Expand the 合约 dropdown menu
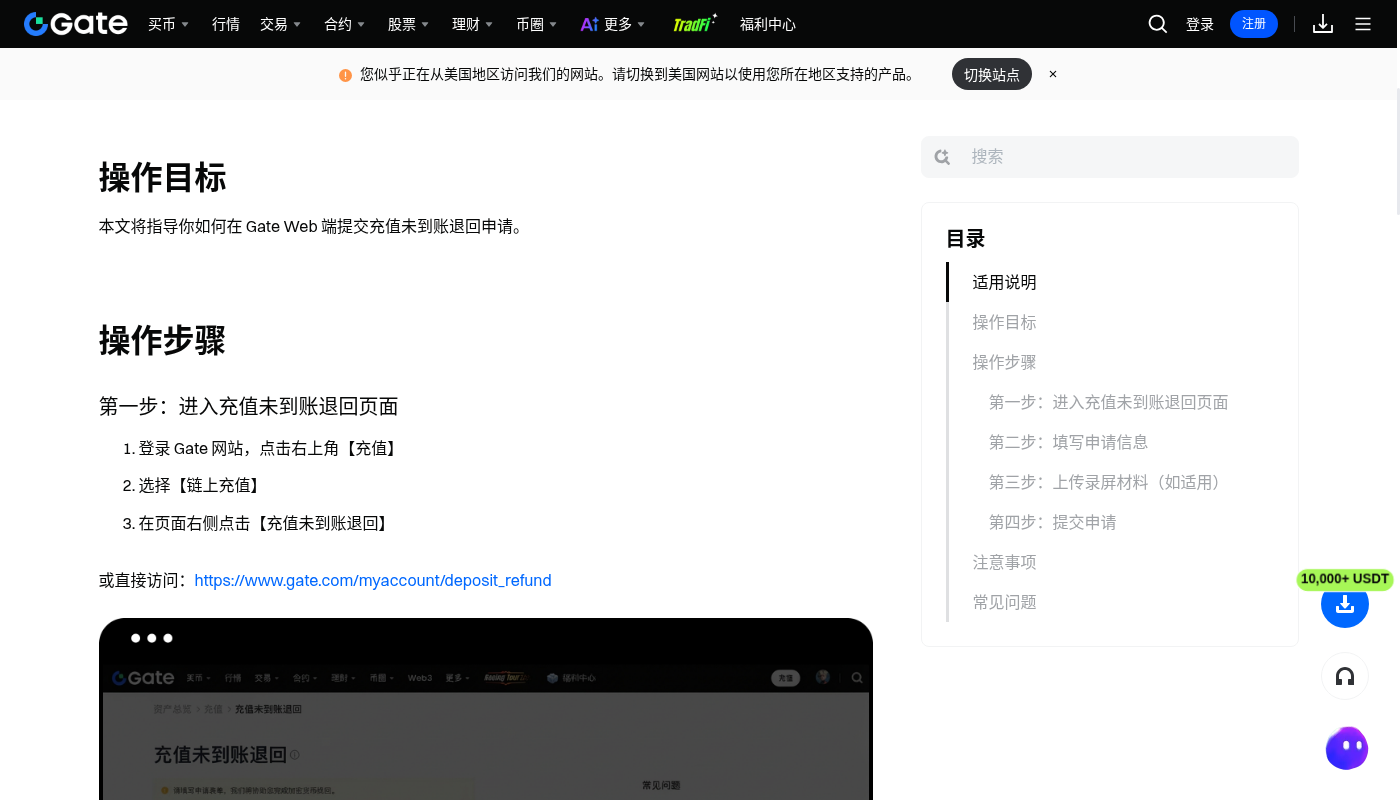This screenshot has height=800, width=1400. point(345,24)
